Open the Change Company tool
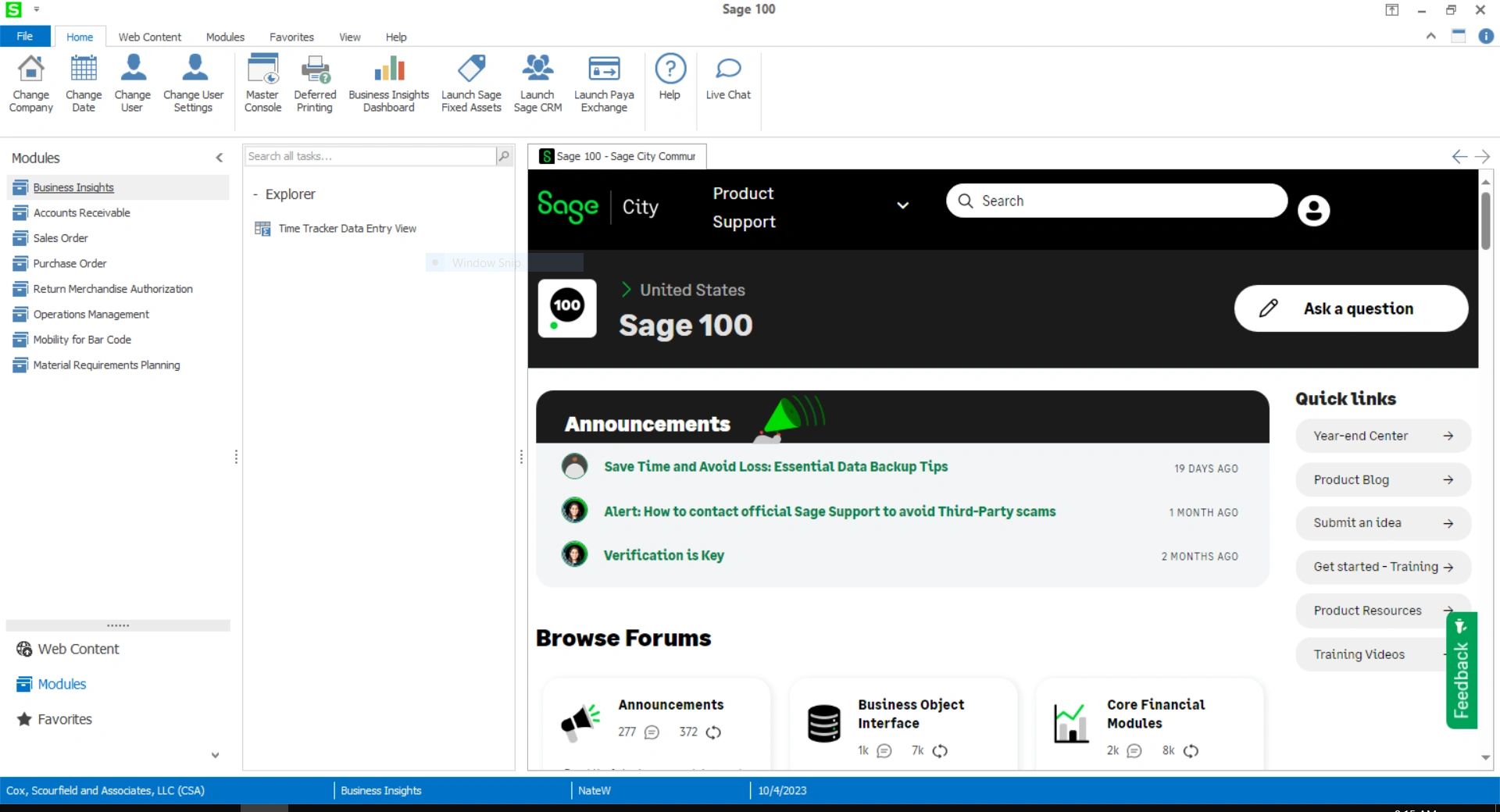 point(30,82)
